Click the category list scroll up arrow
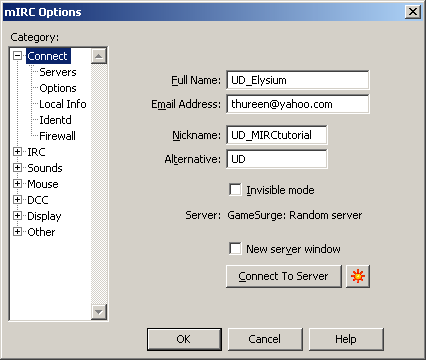This screenshot has width=426, height=360. coord(99,56)
